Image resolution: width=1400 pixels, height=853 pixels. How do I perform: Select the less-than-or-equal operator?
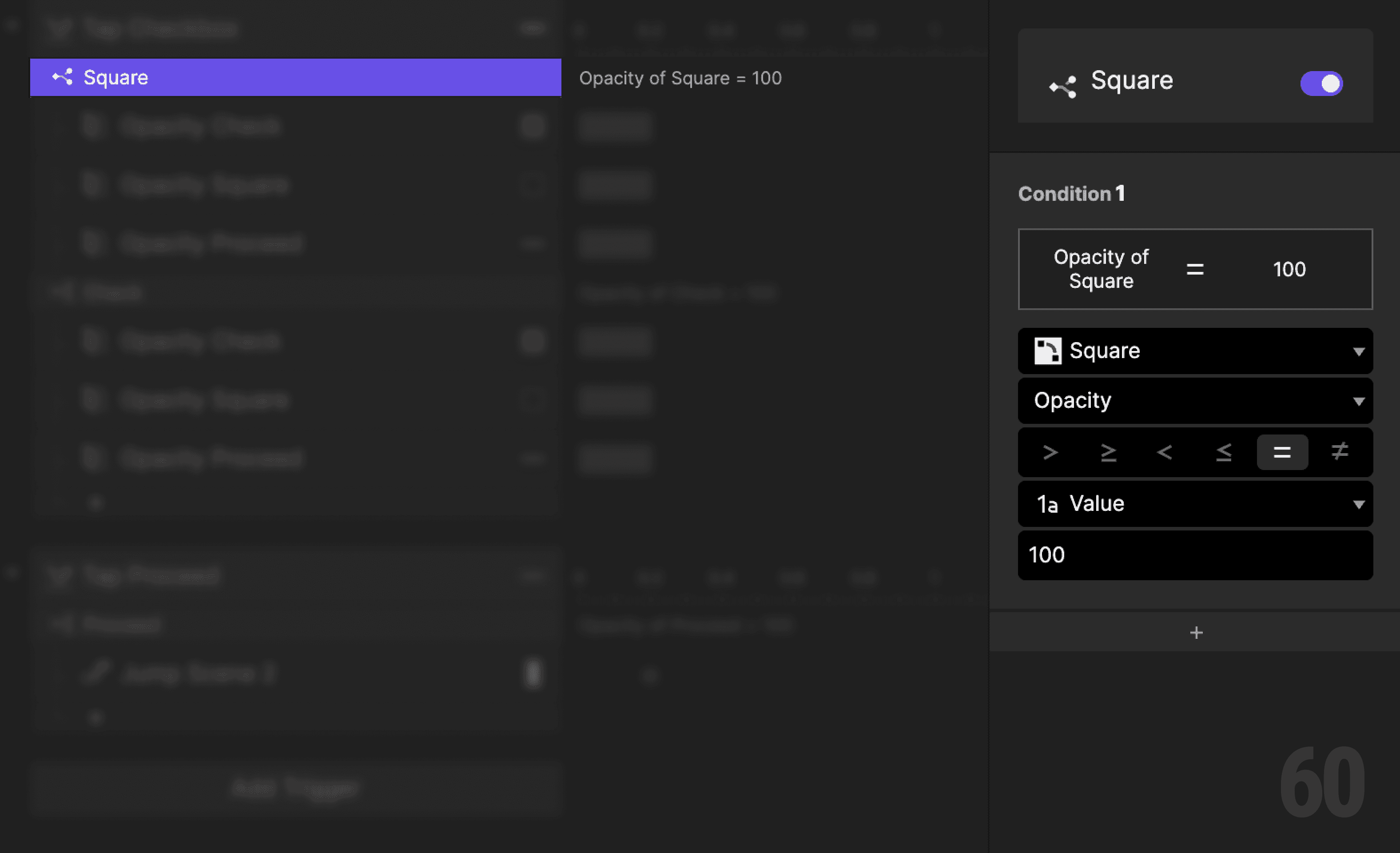tap(1223, 452)
